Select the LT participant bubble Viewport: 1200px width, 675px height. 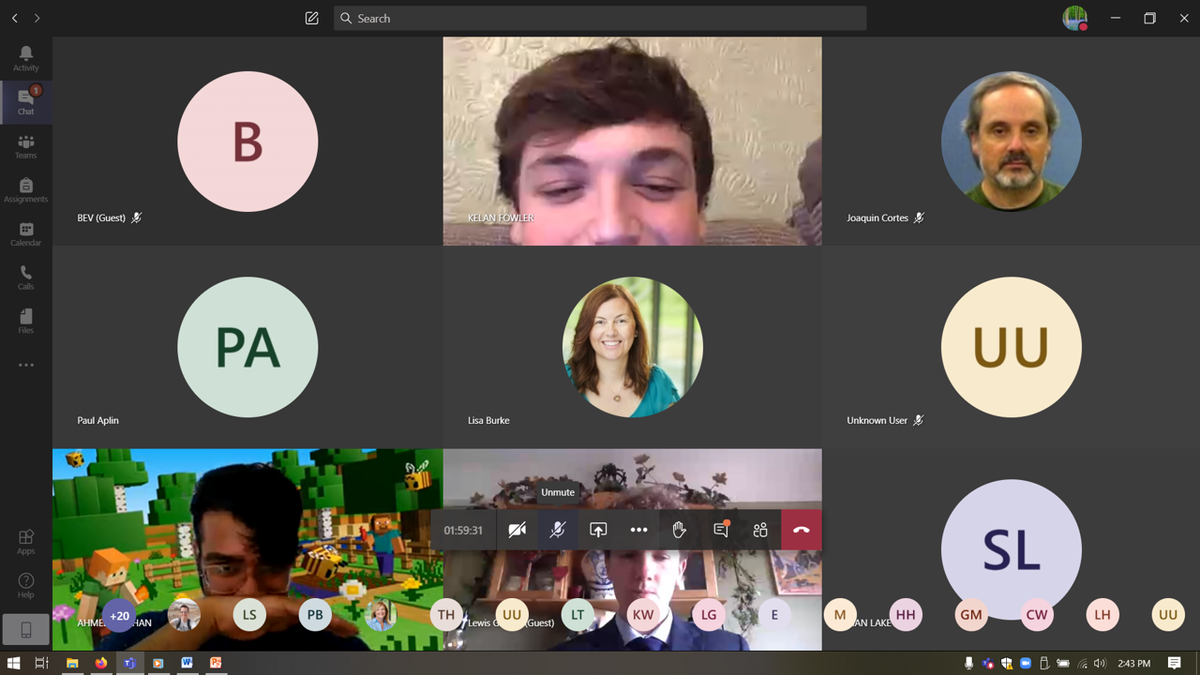[x=577, y=615]
